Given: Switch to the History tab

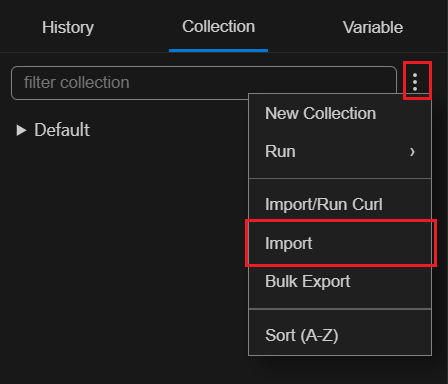Looking at the screenshot, I should pyautogui.click(x=68, y=27).
